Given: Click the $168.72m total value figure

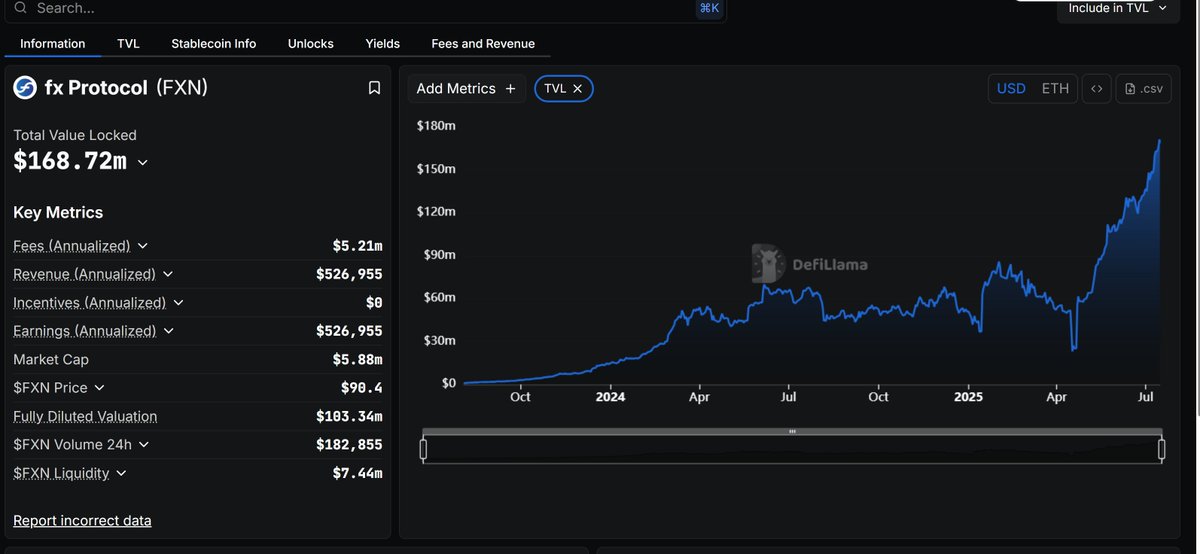Looking at the screenshot, I should click(70, 161).
